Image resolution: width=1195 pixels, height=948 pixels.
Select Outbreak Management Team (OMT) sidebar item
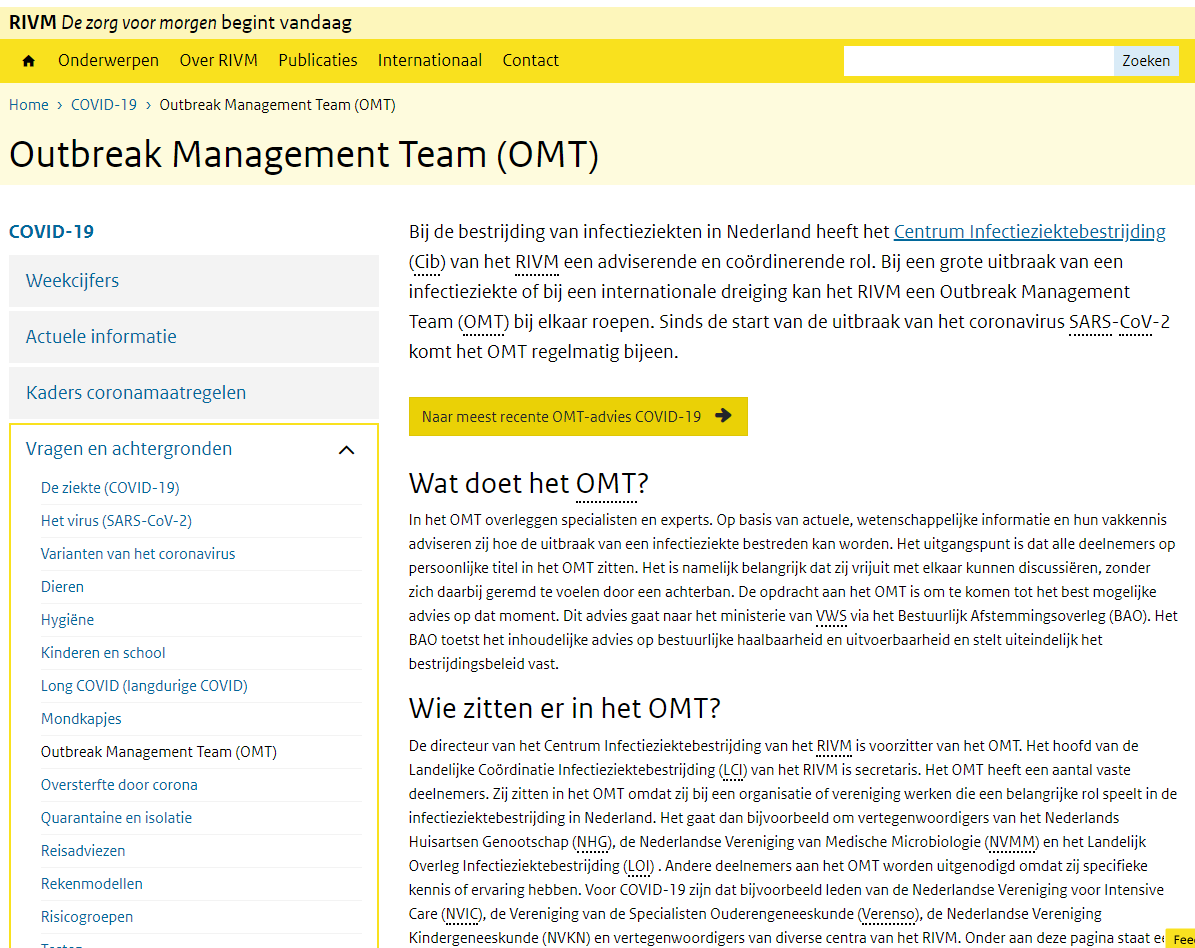(159, 752)
